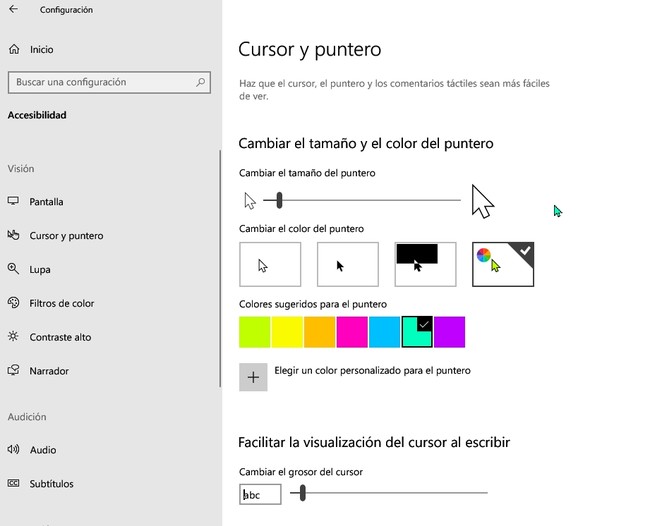Image resolution: width=650 pixels, height=526 pixels.
Task: Open Subtítulos settings
Action: click(51, 484)
